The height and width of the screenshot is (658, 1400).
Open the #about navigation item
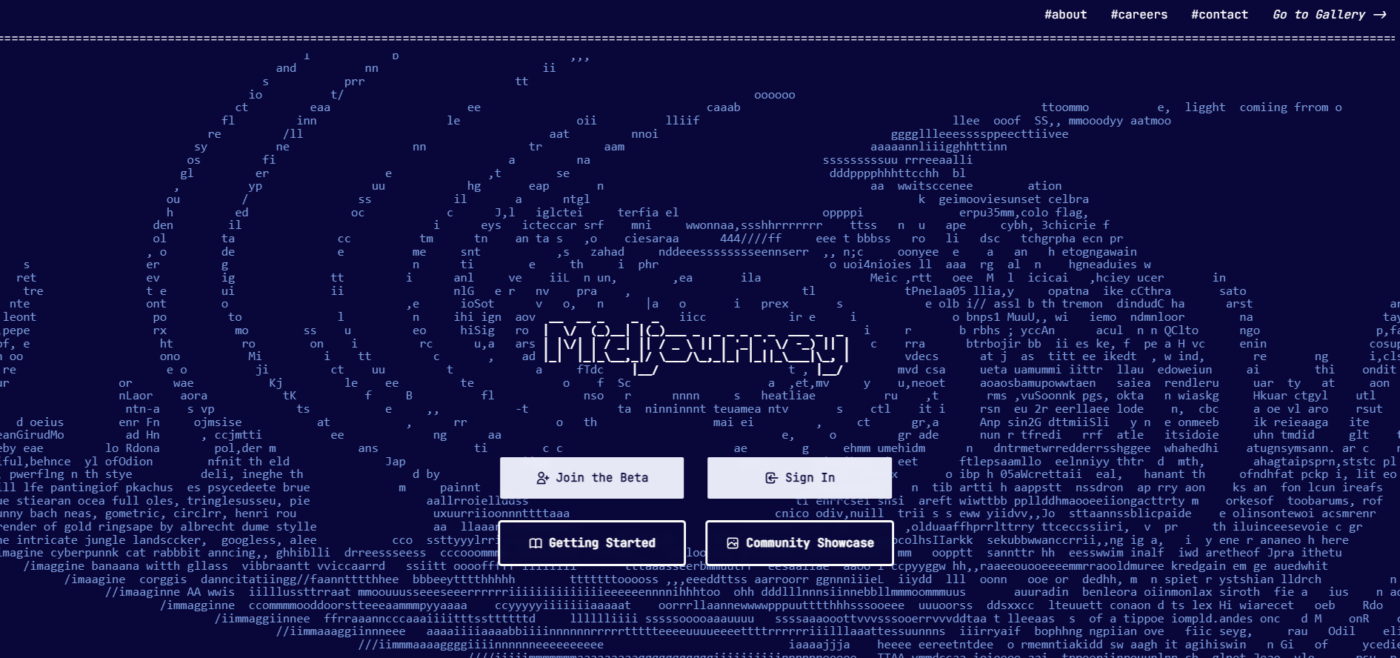pos(1065,14)
